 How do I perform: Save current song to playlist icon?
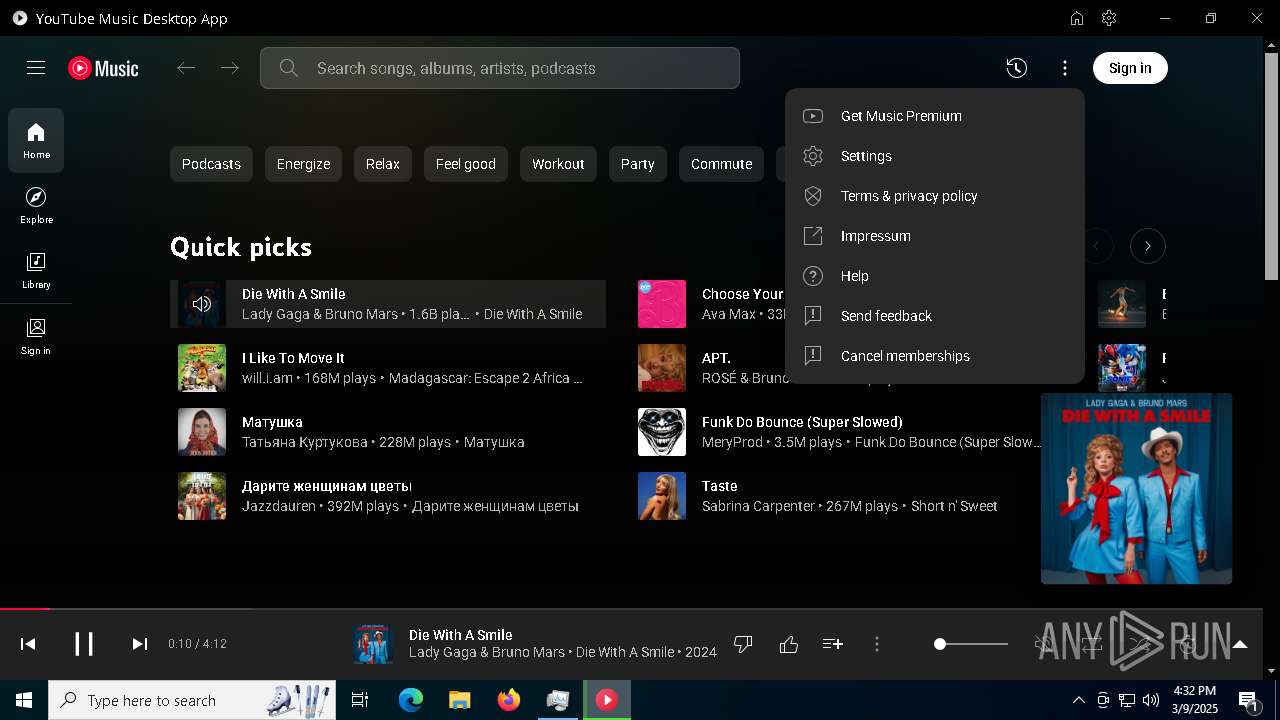[x=833, y=644]
